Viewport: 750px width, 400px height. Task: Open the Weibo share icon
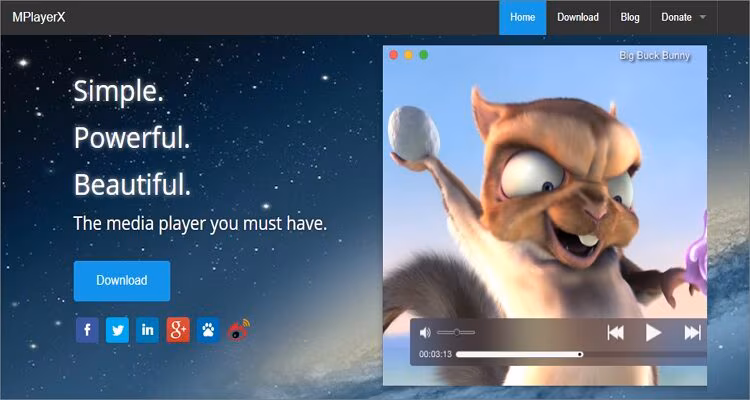click(x=238, y=330)
